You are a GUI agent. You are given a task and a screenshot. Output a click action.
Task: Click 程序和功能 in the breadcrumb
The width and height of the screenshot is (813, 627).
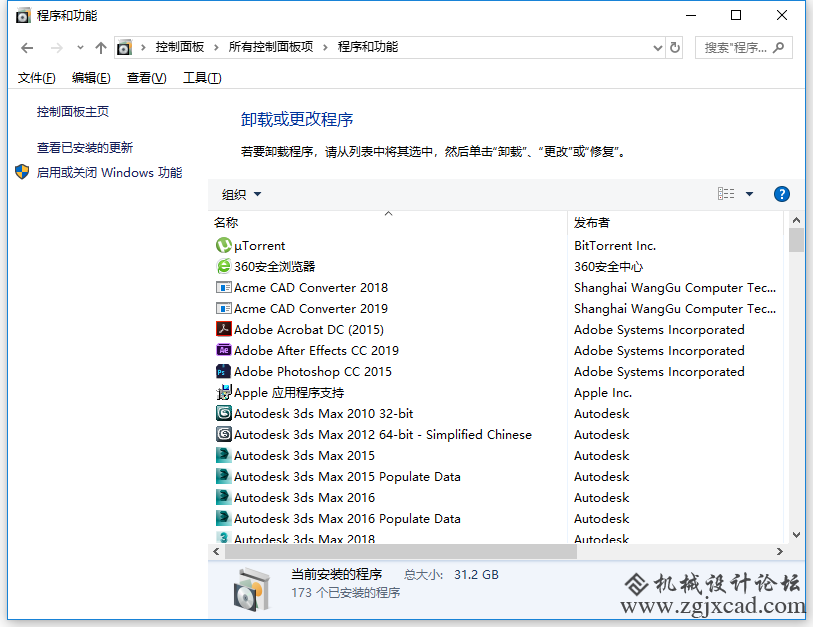coord(368,47)
